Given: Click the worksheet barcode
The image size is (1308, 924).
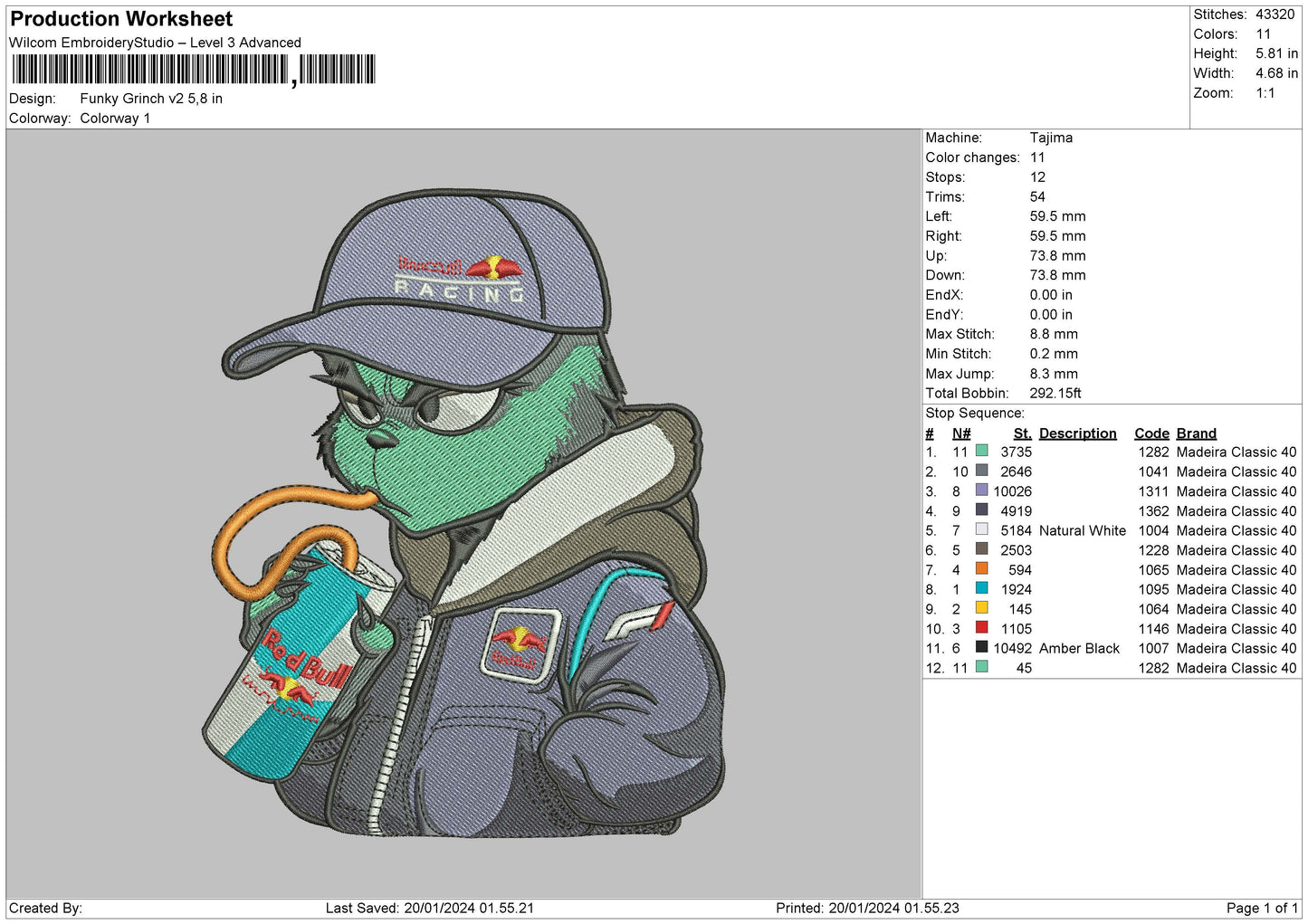Looking at the screenshot, I should (193, 70).
